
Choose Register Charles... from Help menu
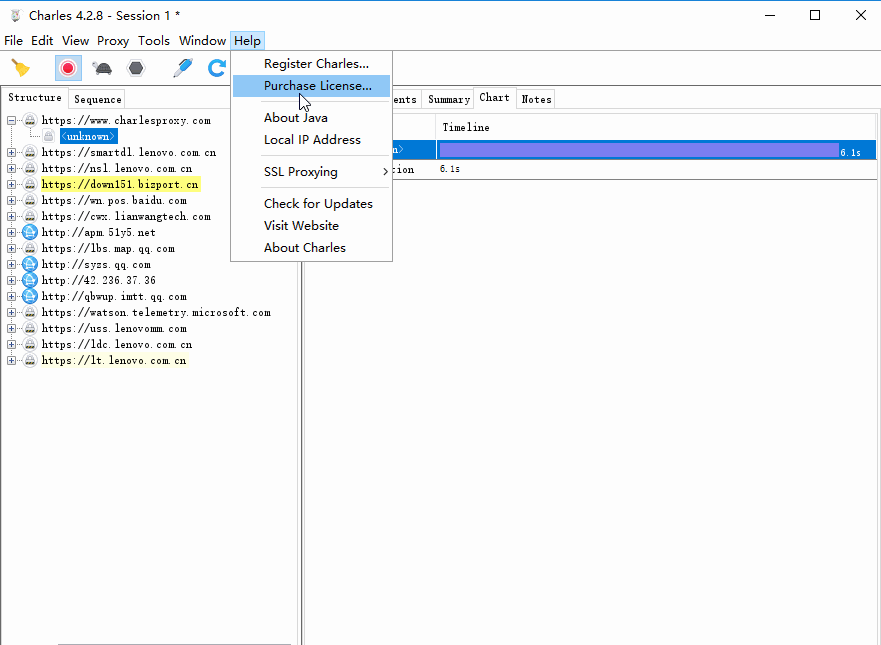311,63
